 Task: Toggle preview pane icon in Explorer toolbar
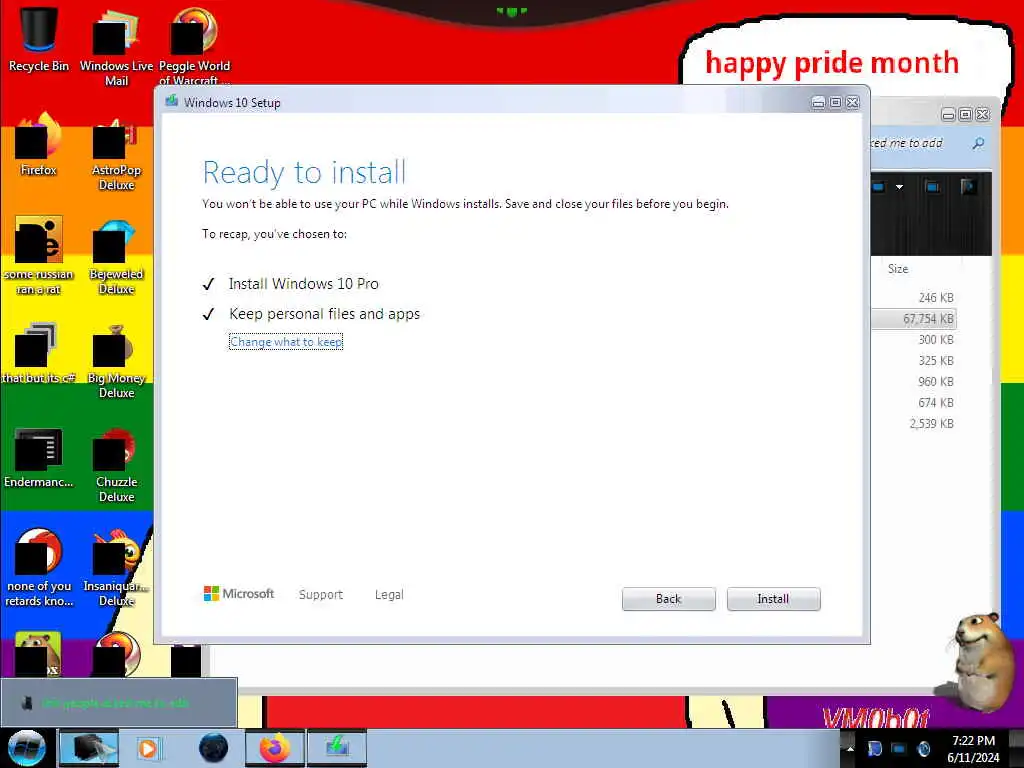coord(933,187)
